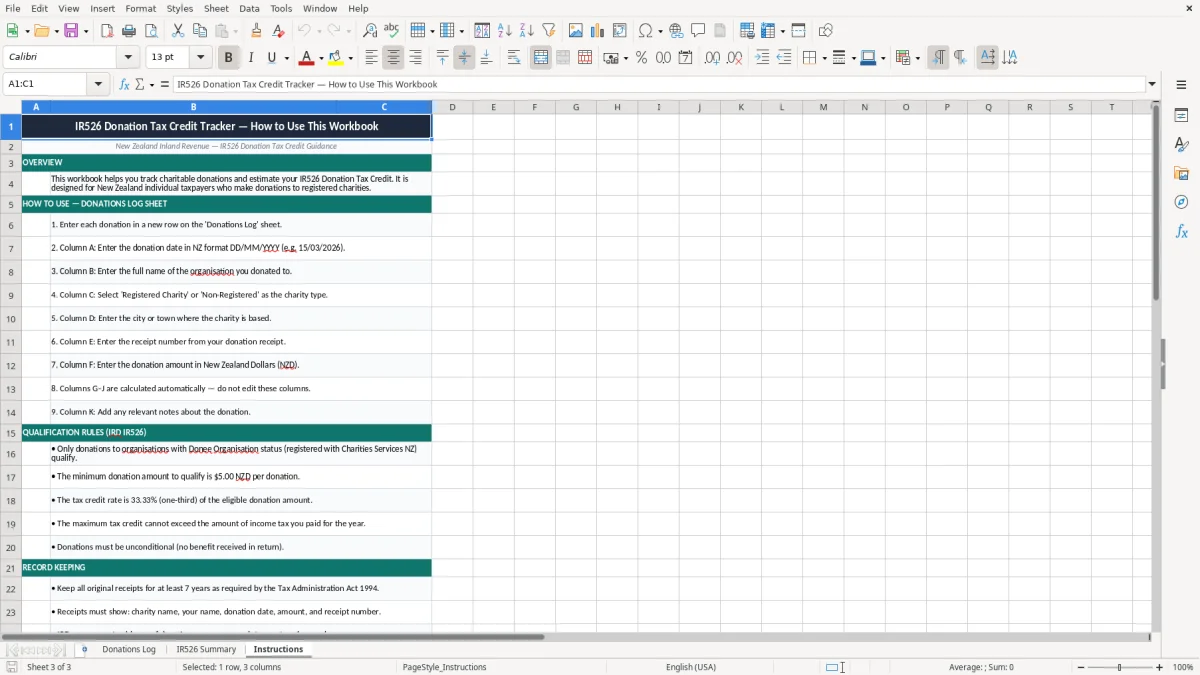Click the AutoFilter funnel icon
This screenshot has width=1200, height=675.
[549, 31]
